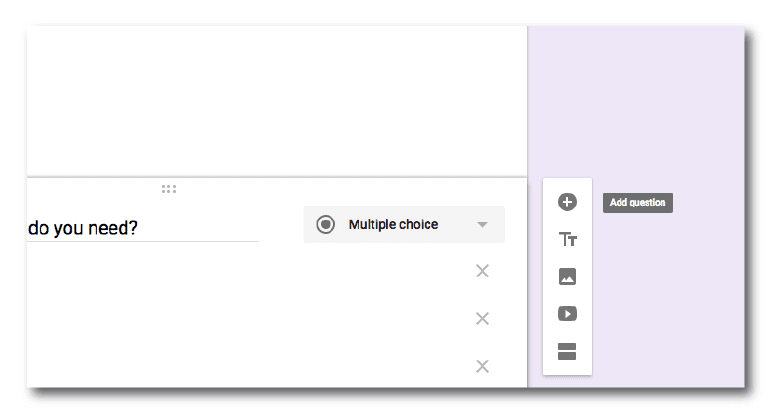Click the drag handle dots above question

(x=169, y=188)
